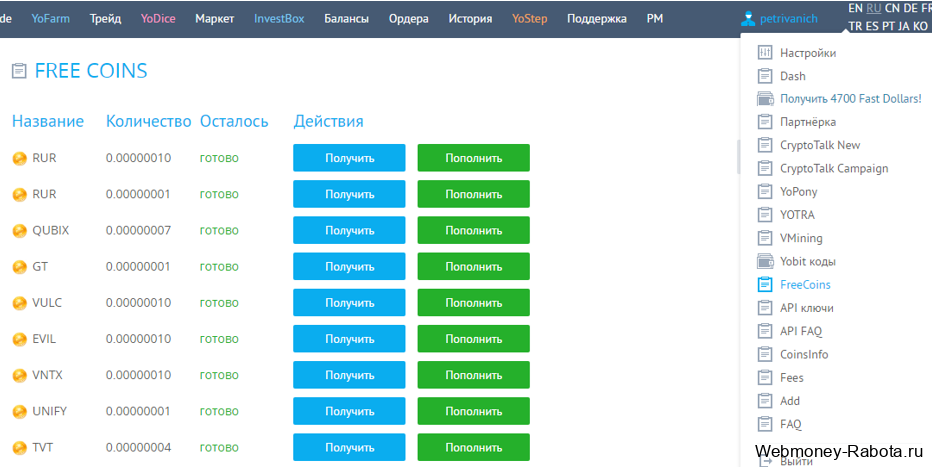Screen dimensions: 932x469
Task: Switch language to EN
Action: click(855, 8)
